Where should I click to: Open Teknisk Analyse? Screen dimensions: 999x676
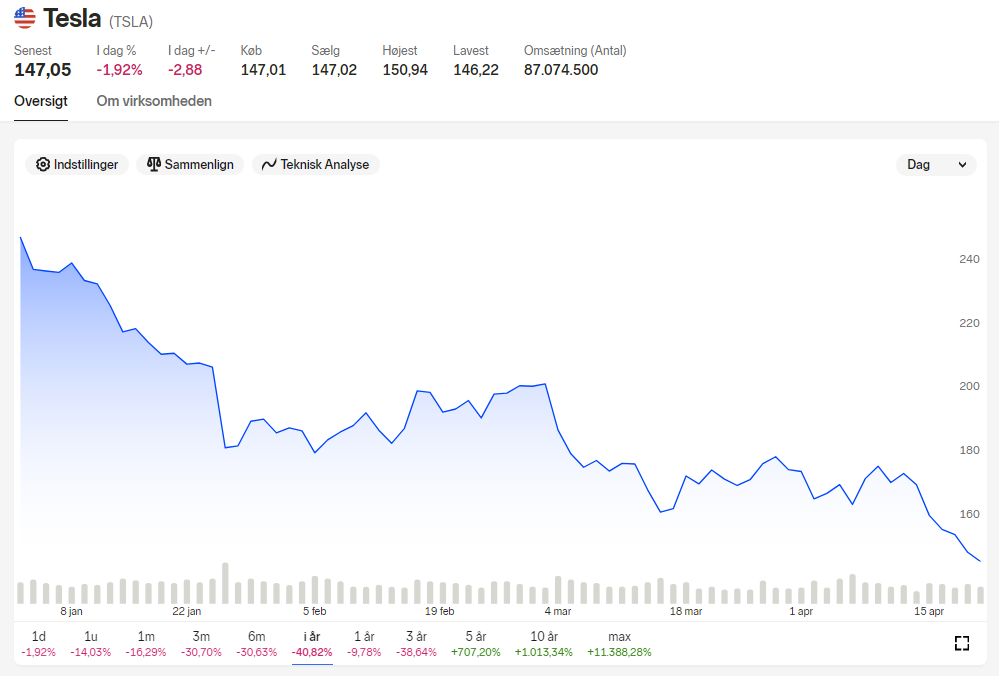point(316,164)
